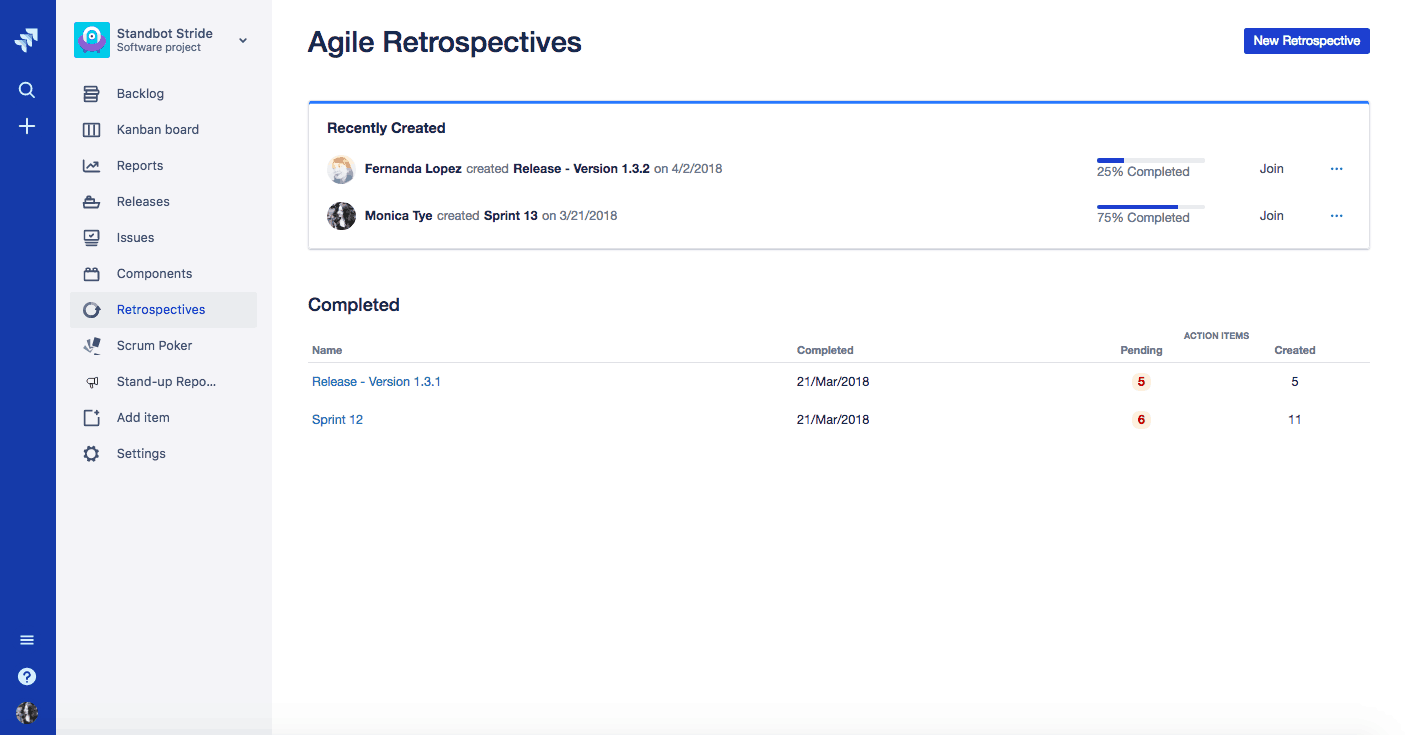Open the Backlog sidebar icon

pyautogui.click(x=91, y=93)
